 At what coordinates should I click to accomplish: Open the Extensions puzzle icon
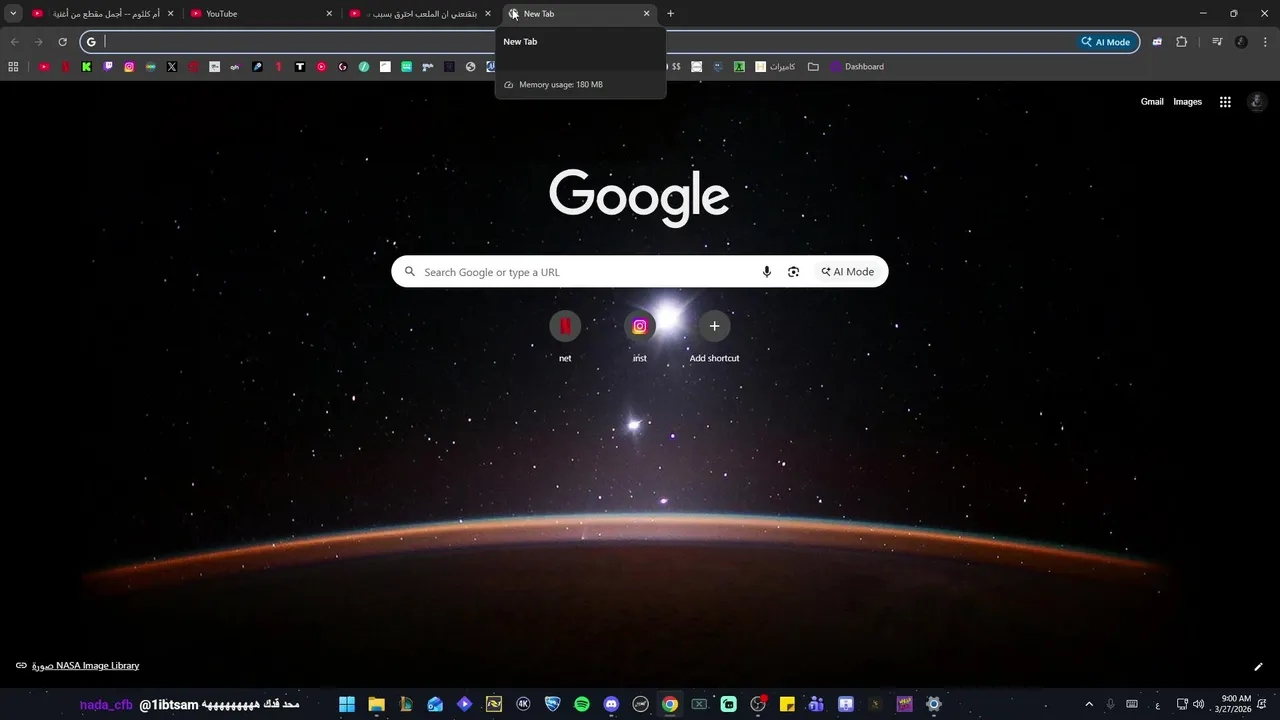(1182, 42)
